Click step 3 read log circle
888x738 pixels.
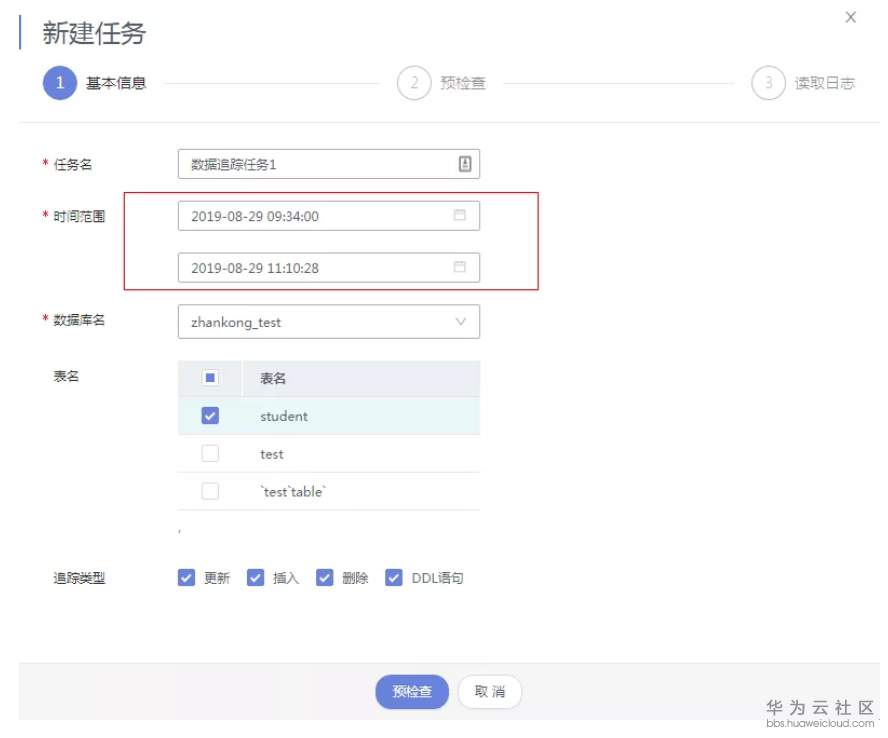click(x=768, y=83)
